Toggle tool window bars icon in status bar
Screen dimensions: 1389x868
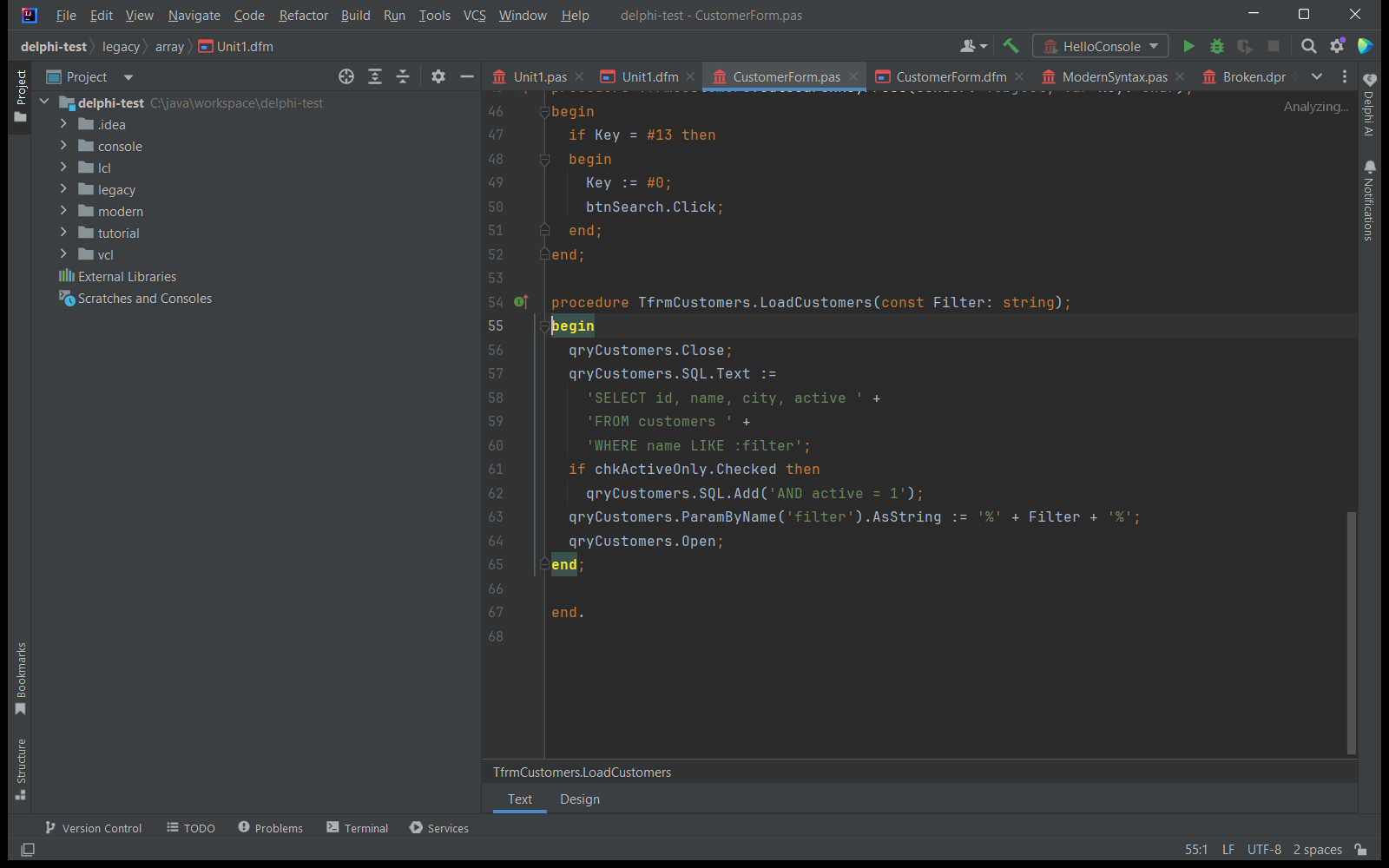point(28,850)
